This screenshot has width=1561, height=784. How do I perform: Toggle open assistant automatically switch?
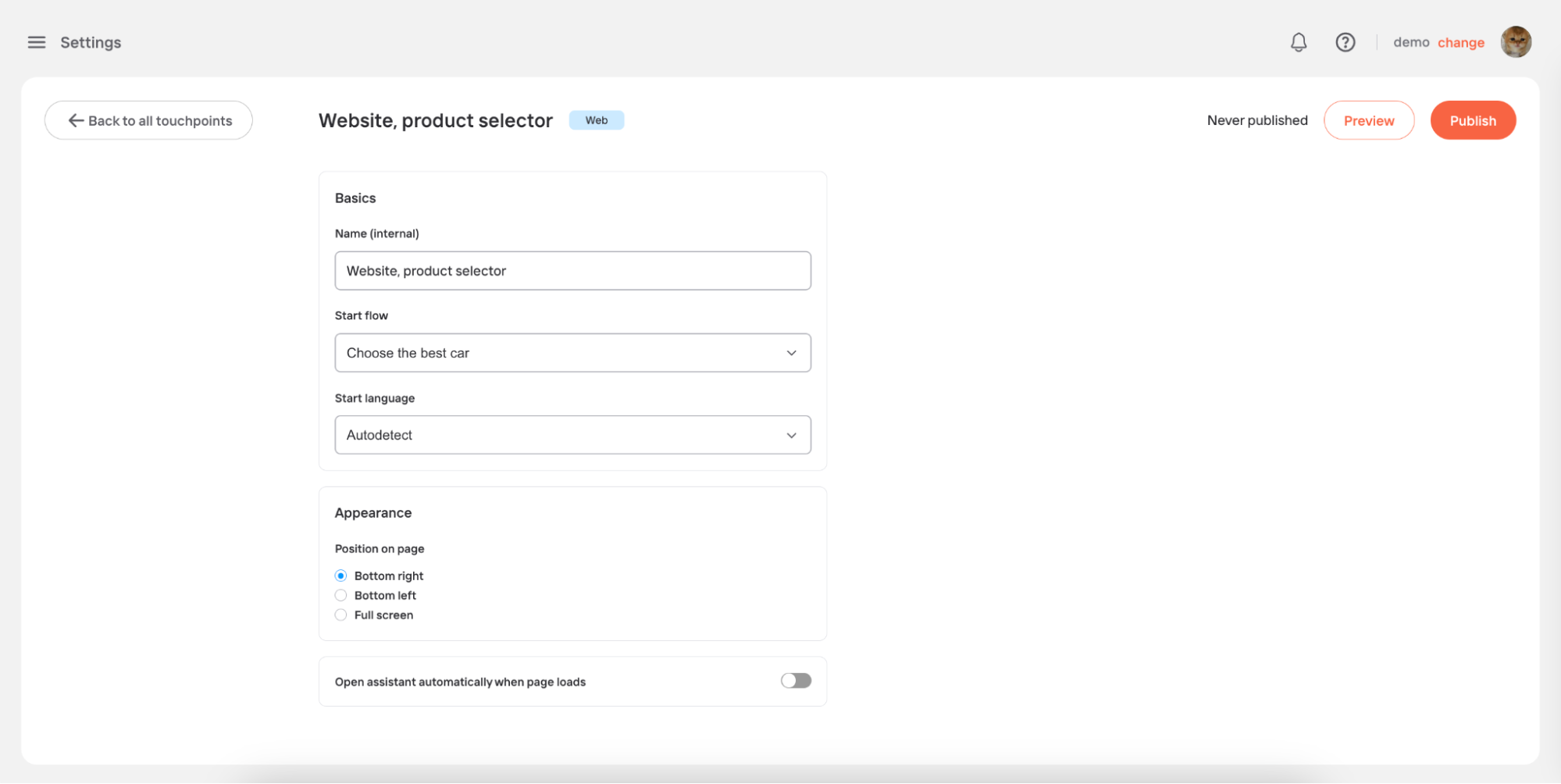[x=796, y=681]
